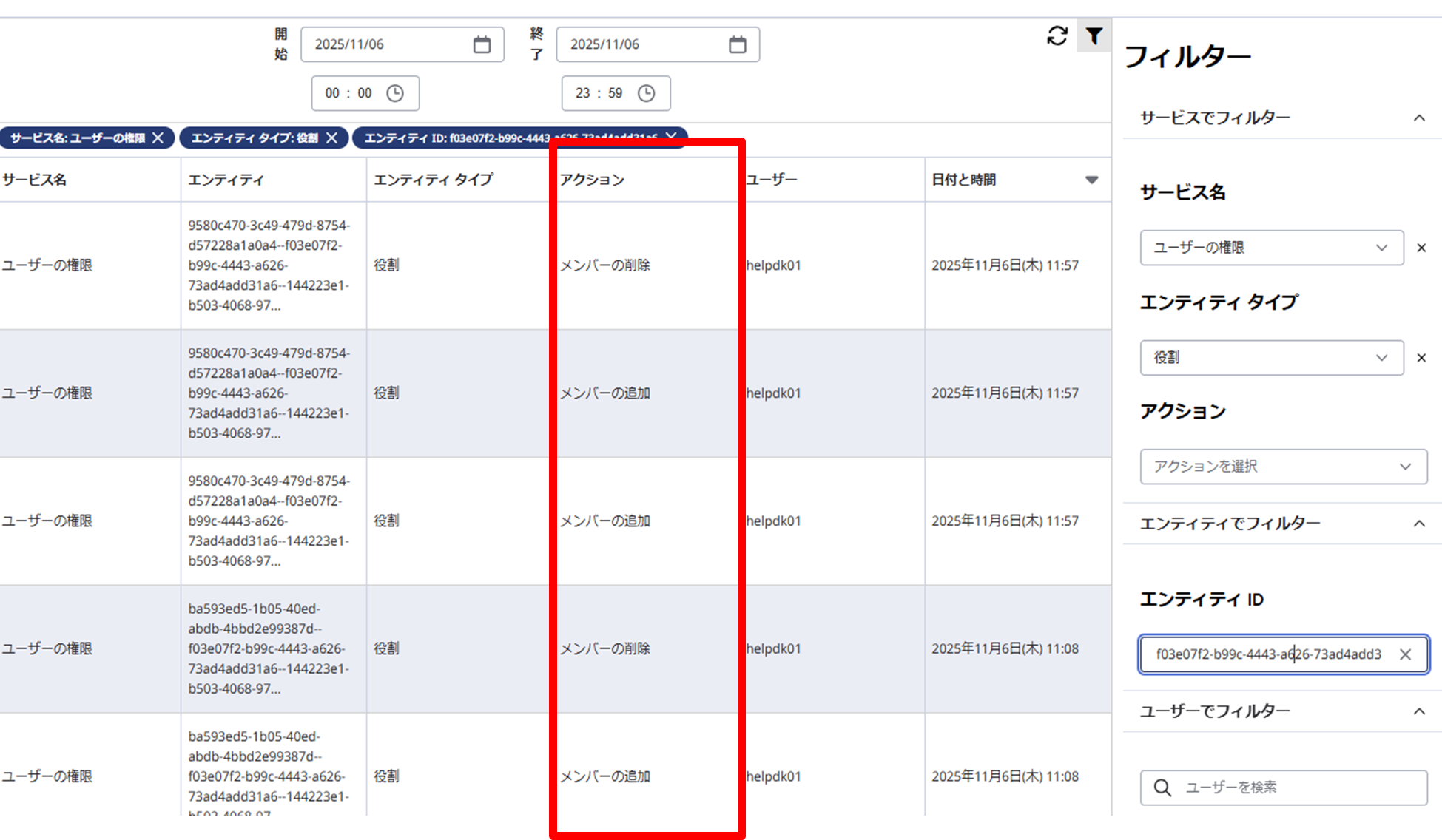Collapse the エンティティでフィルター section
This screenshot has width=1442, height=840.
(1418, 524)
